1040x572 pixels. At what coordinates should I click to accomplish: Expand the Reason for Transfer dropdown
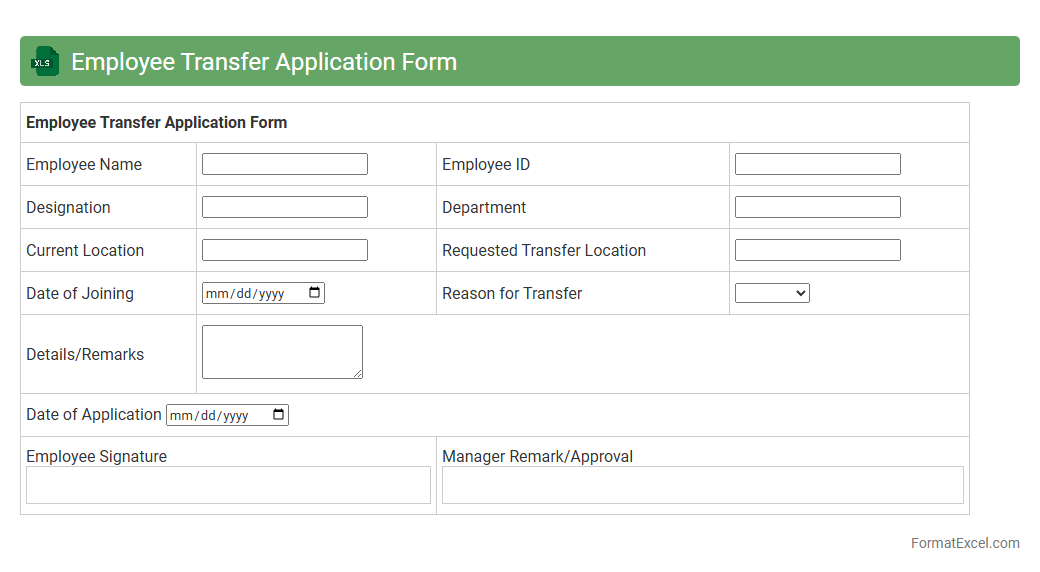pos(771,293)
